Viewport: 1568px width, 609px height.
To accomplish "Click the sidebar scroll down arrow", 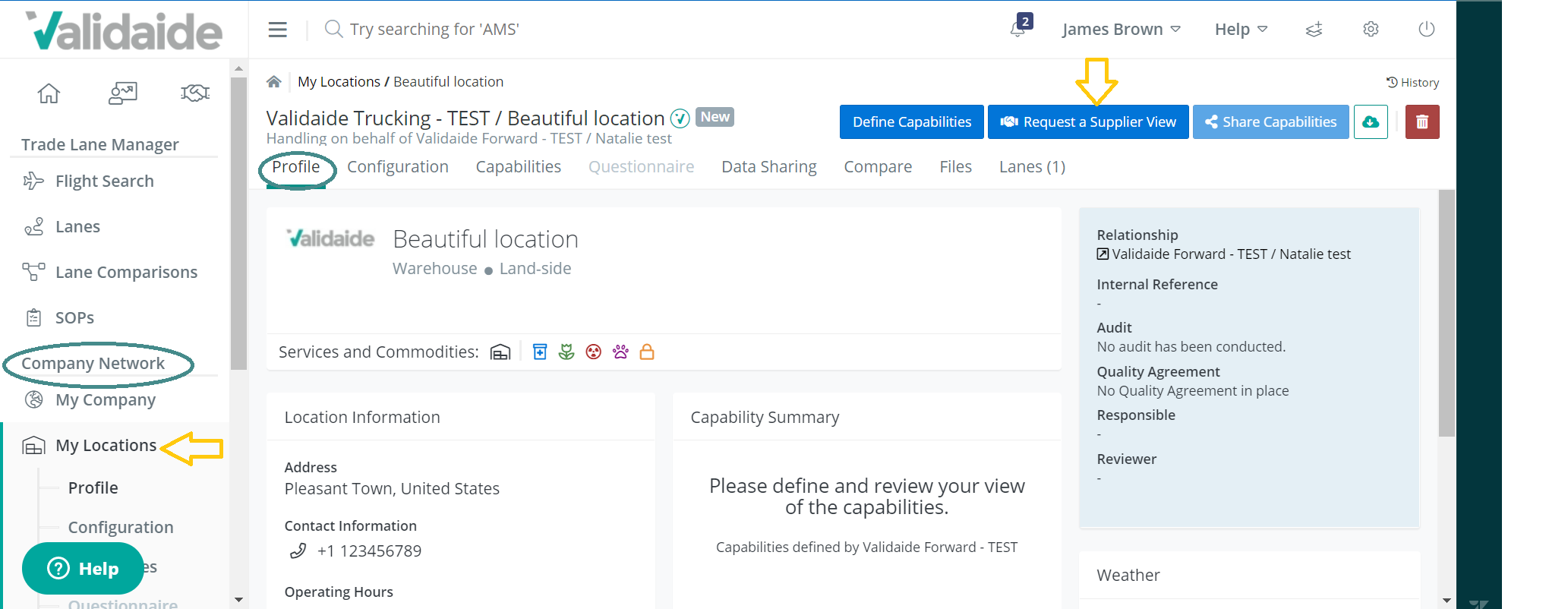I will coord(238,600).
